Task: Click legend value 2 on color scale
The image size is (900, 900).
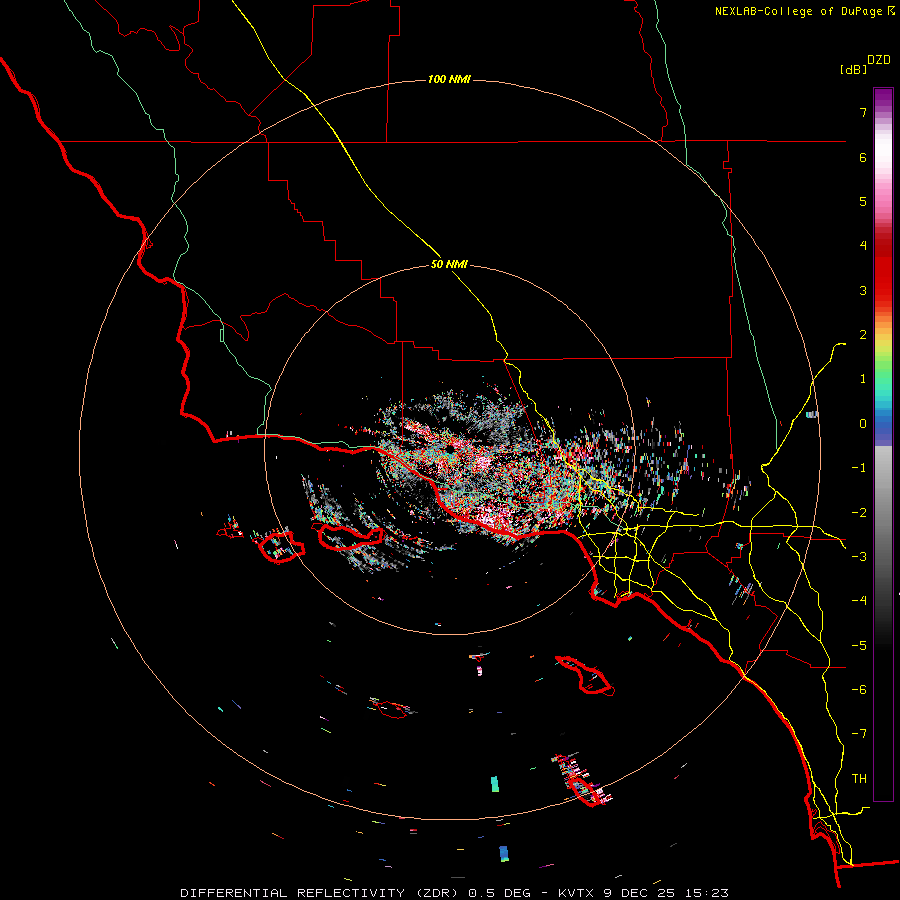Action: (863, 335)
